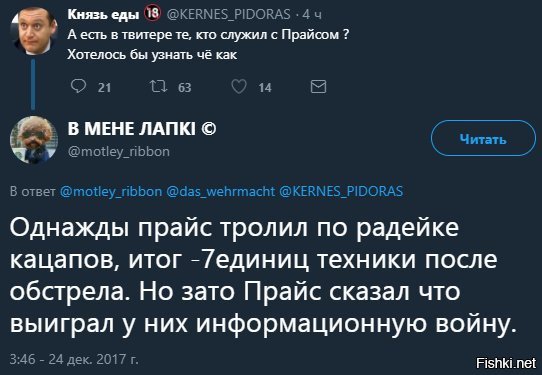Image resolution: width=542 pixels, height=375 pixels.
Task: Click the likes count 14
Action: pos(265,87)
